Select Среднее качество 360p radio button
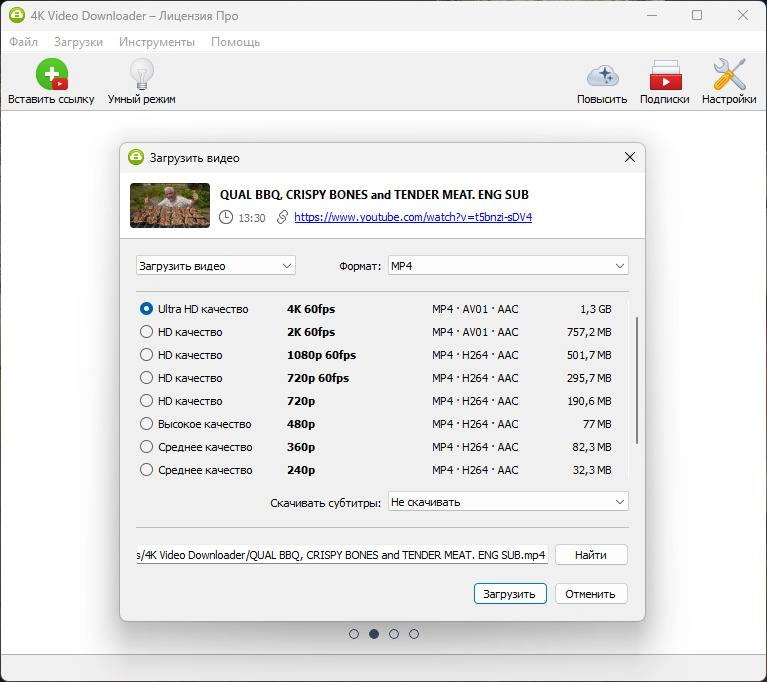 pos(146,447)
